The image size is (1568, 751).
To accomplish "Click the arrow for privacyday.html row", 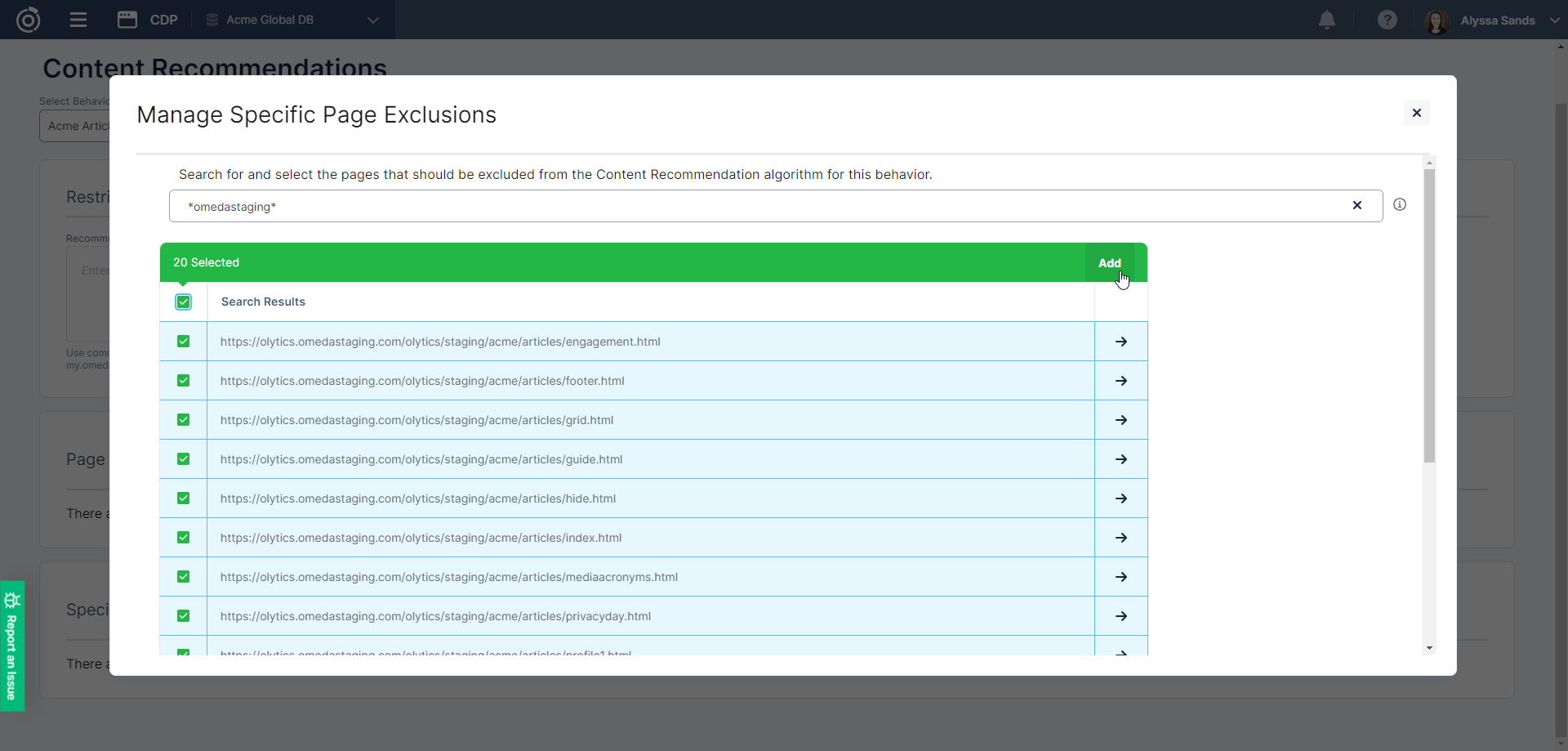I will click(1121, 616).
